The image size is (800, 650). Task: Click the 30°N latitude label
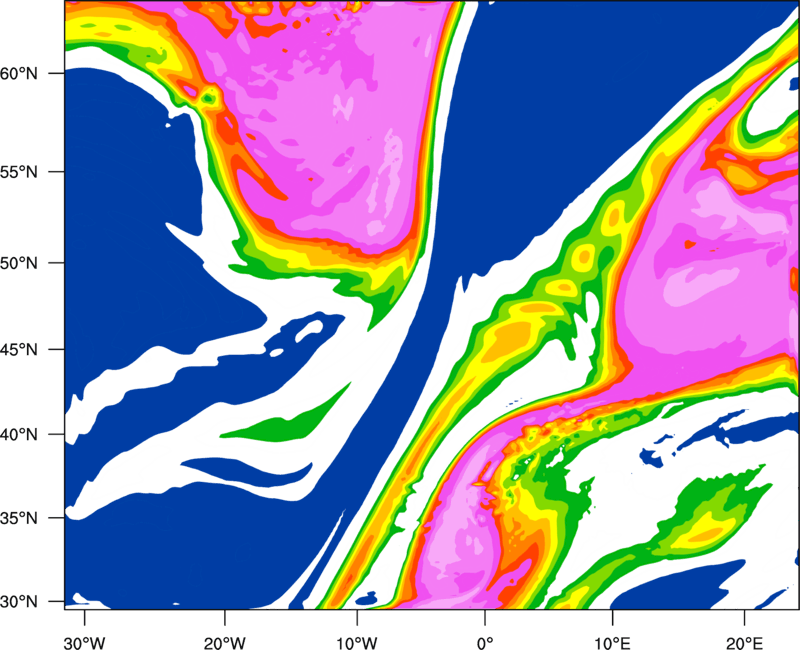tap(19, 602)
